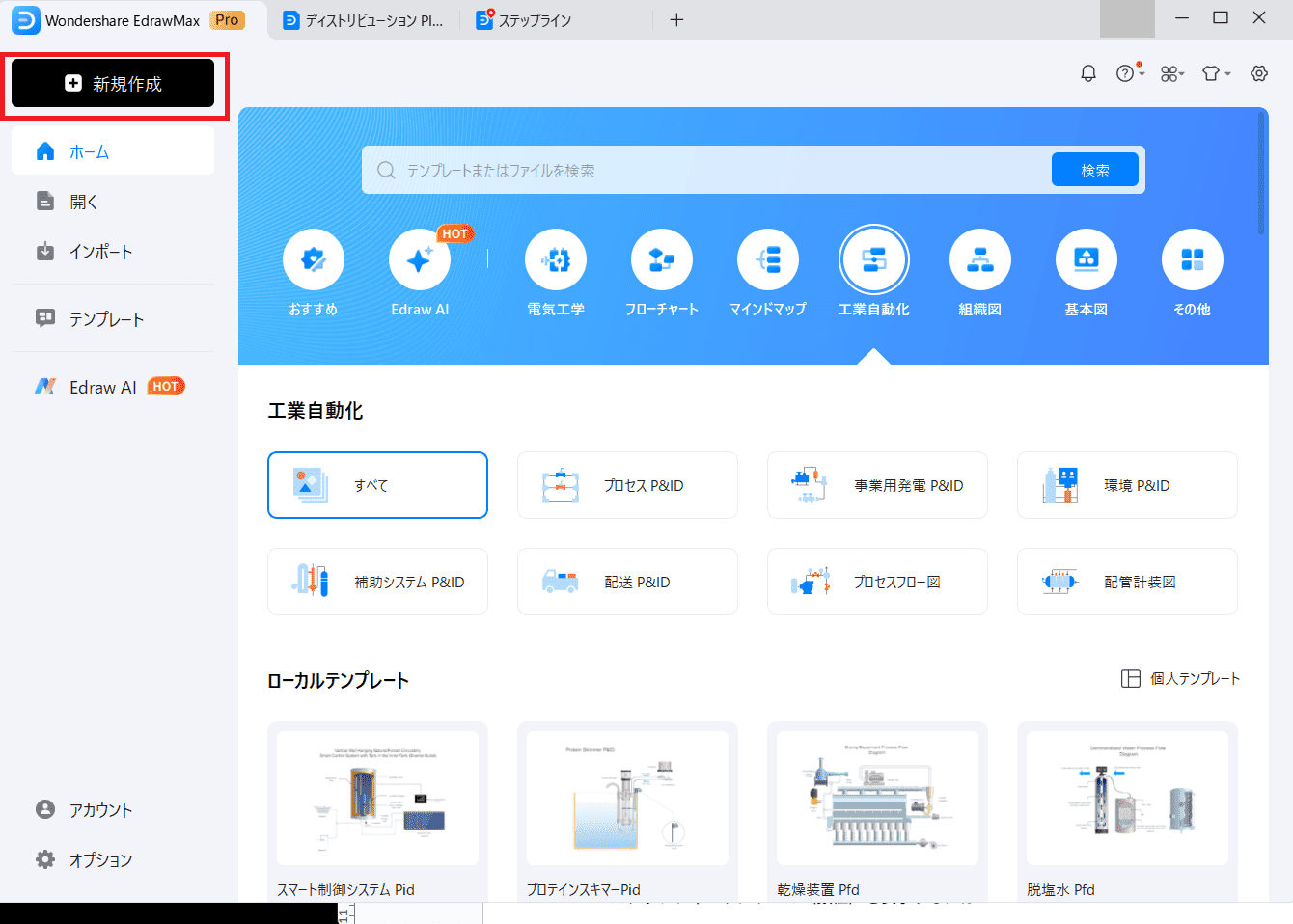Click the その他 category icon
This screenshot has width=1293, height=924.
pos(1193,260)
